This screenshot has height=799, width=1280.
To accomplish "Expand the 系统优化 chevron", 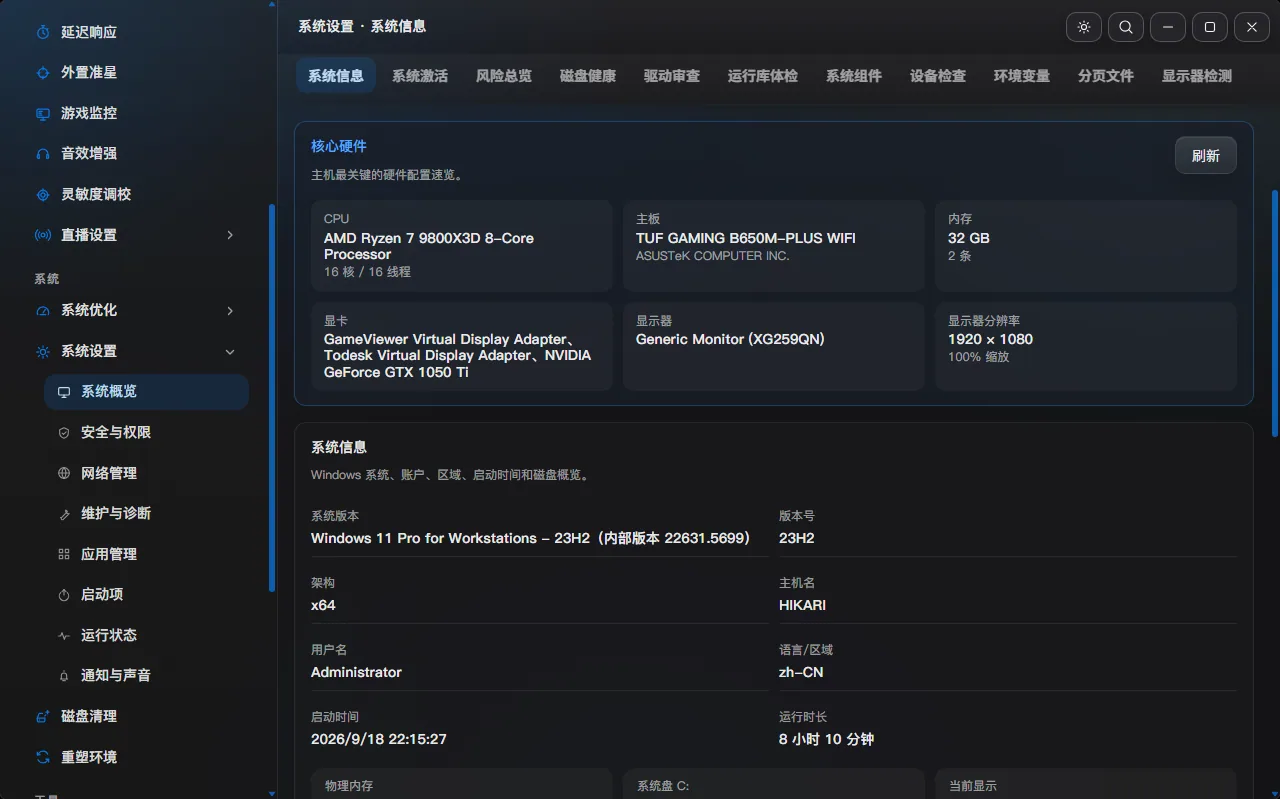I will coord(230,311).
